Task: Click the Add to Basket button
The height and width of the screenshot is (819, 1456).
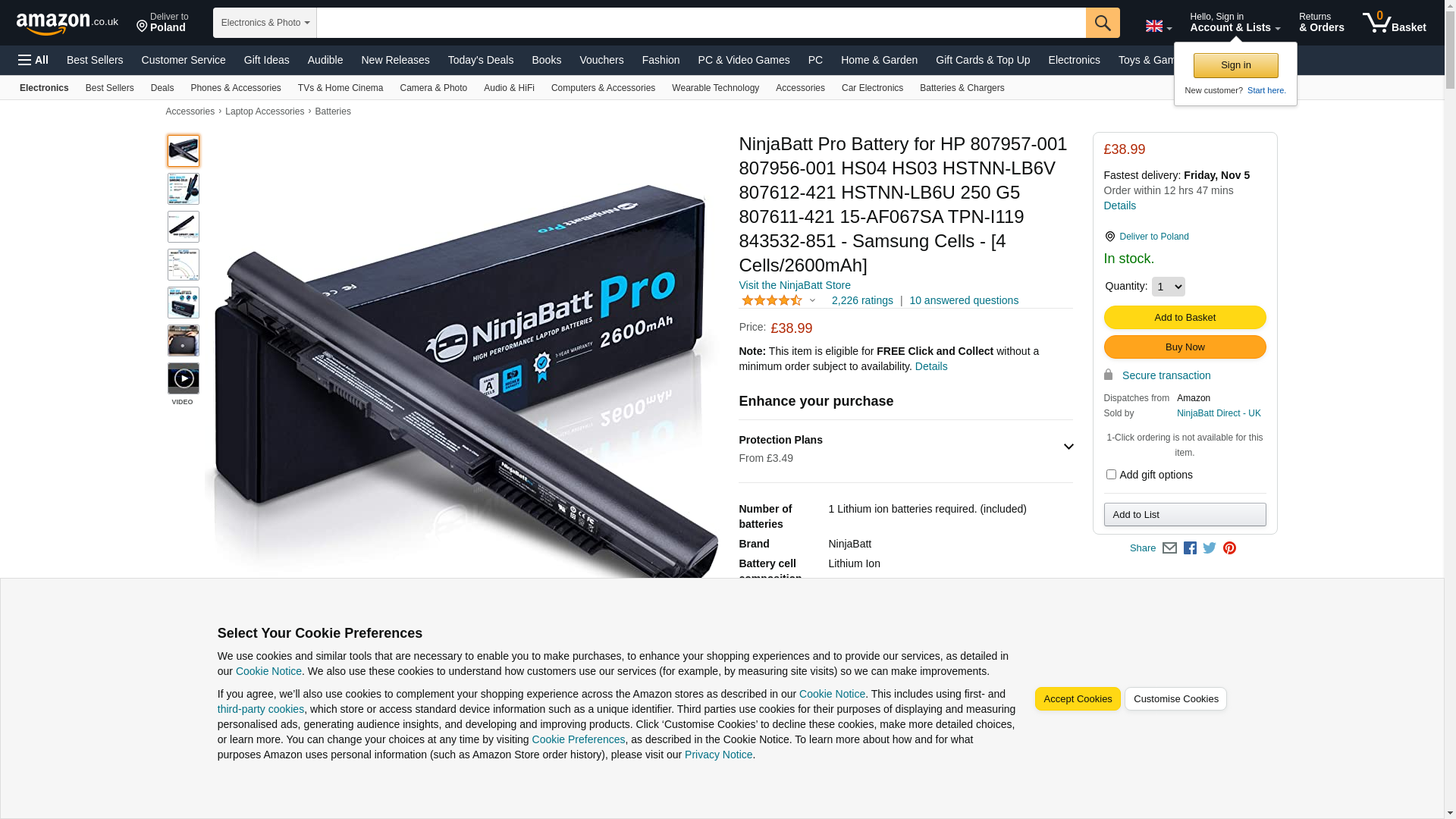Action: point(1185,318)
